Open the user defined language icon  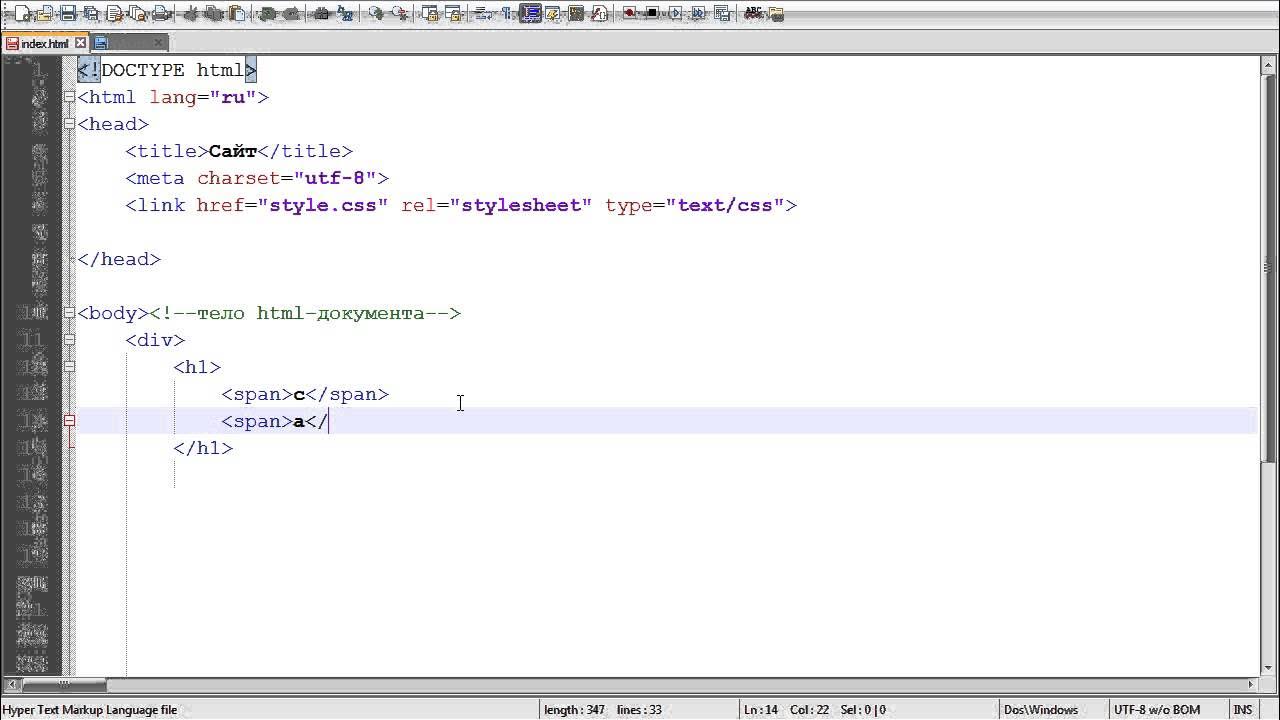click(x=552, y=14)
